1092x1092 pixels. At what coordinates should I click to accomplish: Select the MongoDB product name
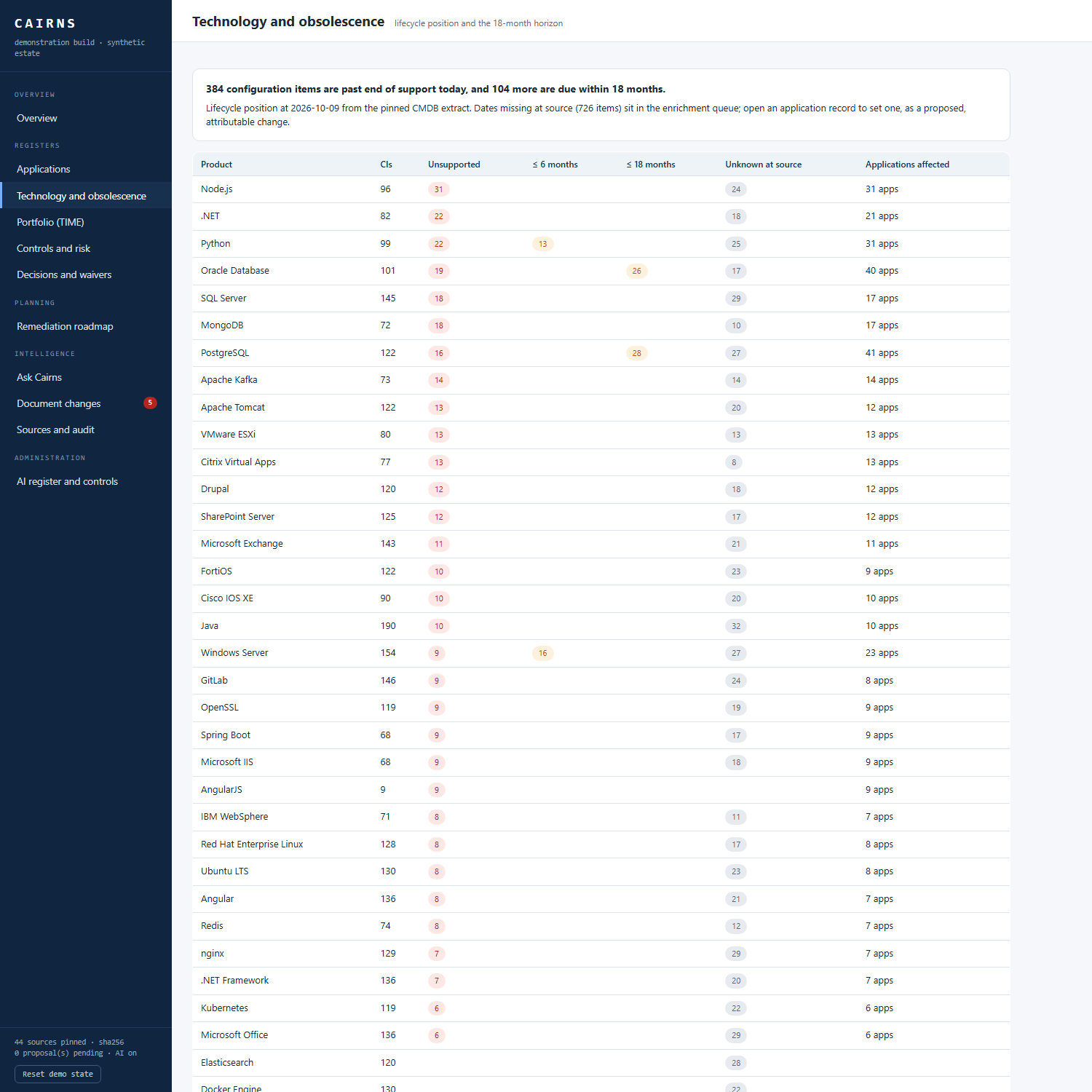coord(222,325)
